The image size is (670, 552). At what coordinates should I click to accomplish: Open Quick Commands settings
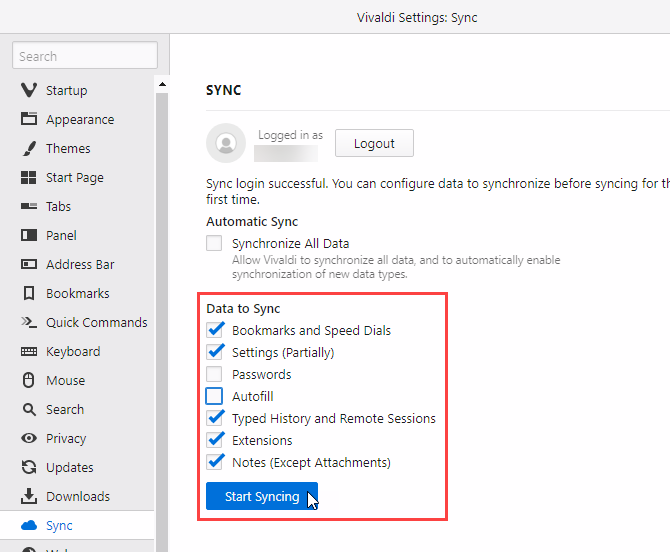pos(77,322)
